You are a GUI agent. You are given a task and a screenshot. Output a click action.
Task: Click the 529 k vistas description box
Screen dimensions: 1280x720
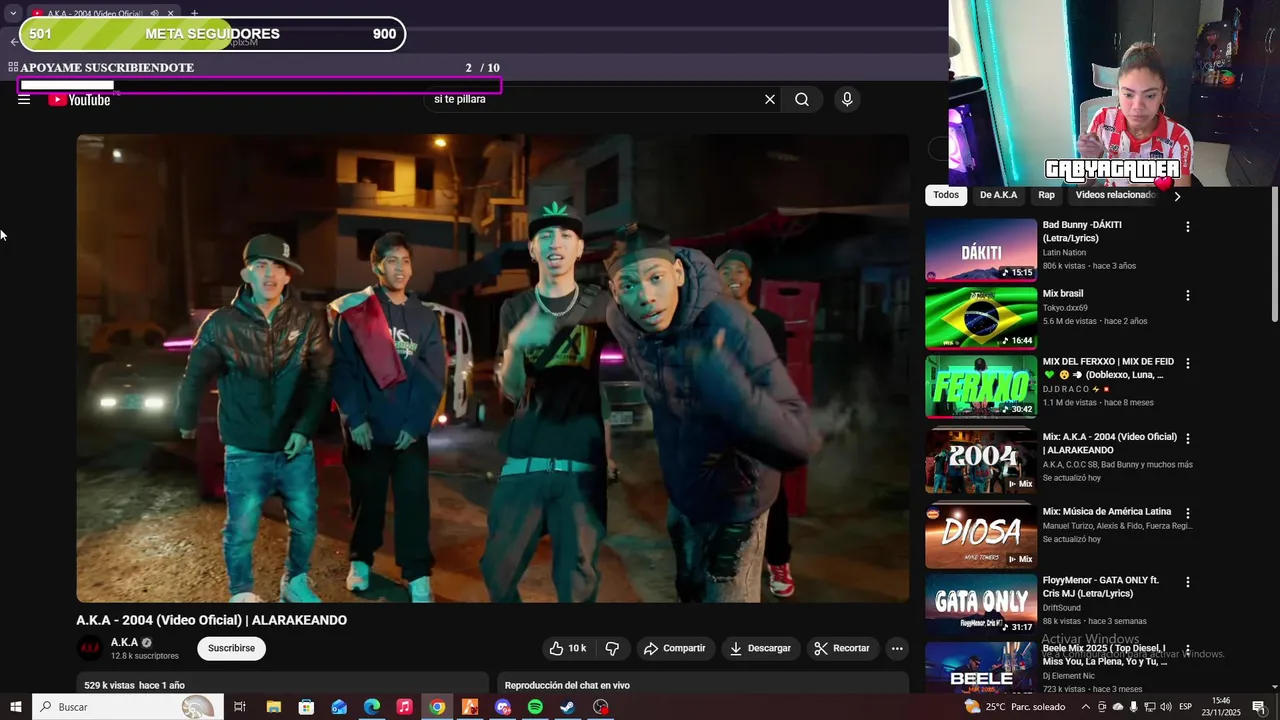283,684
